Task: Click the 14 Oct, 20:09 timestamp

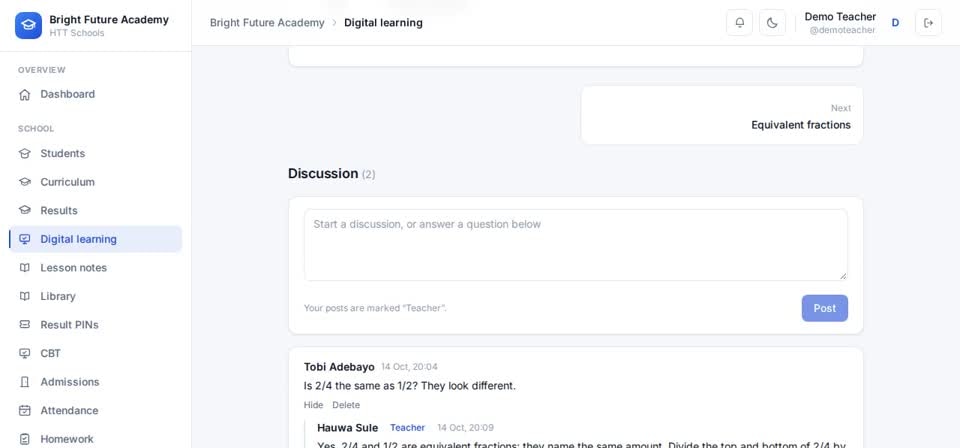Action: coord(465,428)
